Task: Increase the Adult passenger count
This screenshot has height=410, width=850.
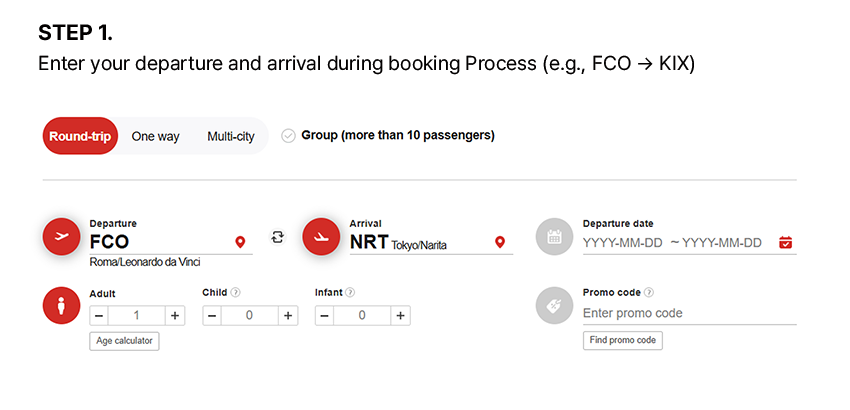Action: coord(175,316)
